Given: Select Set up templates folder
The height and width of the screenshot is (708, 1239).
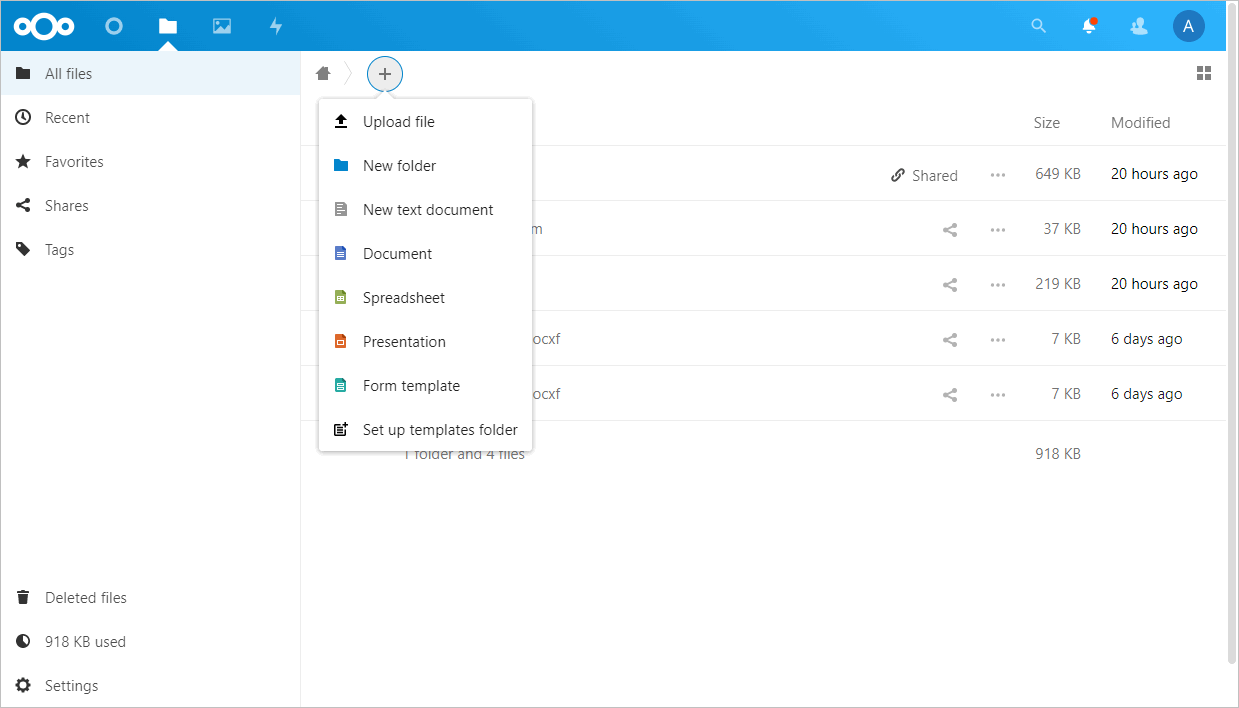Looking at the screenshot, I should click(425, 429).
